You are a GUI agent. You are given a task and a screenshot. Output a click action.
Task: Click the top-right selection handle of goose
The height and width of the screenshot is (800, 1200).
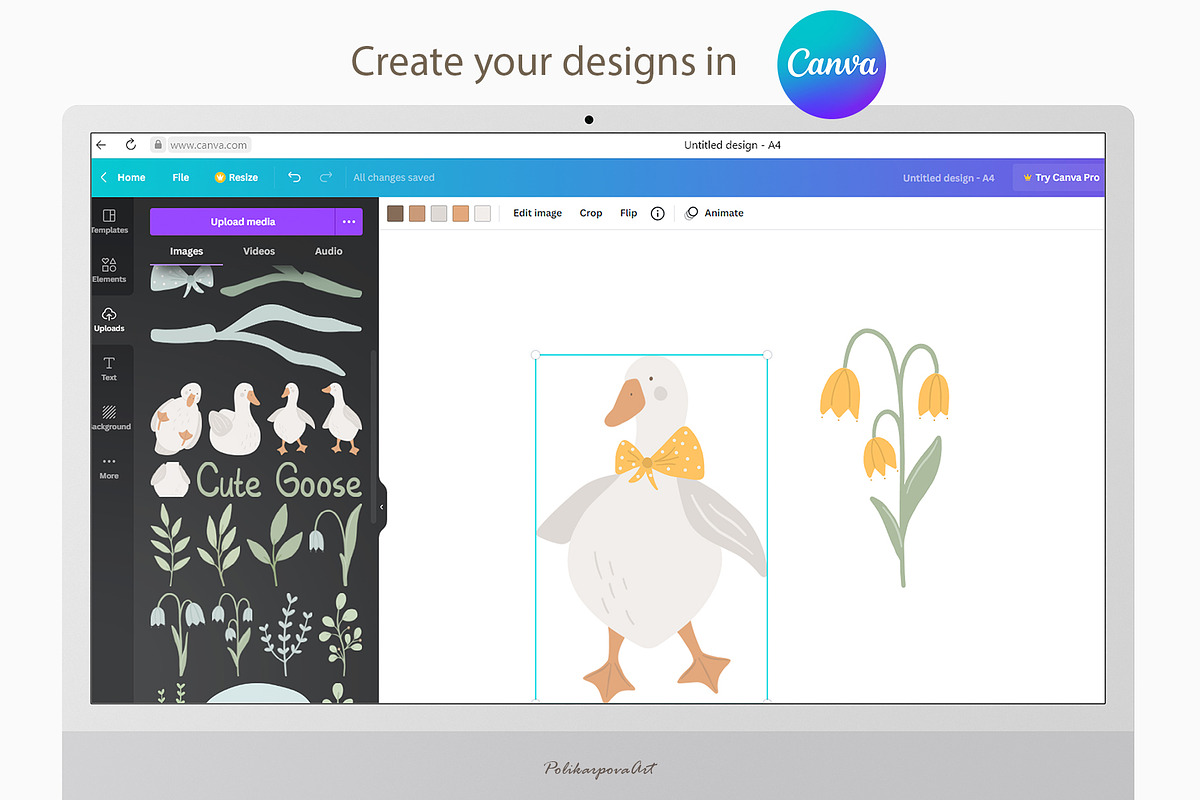768,355
